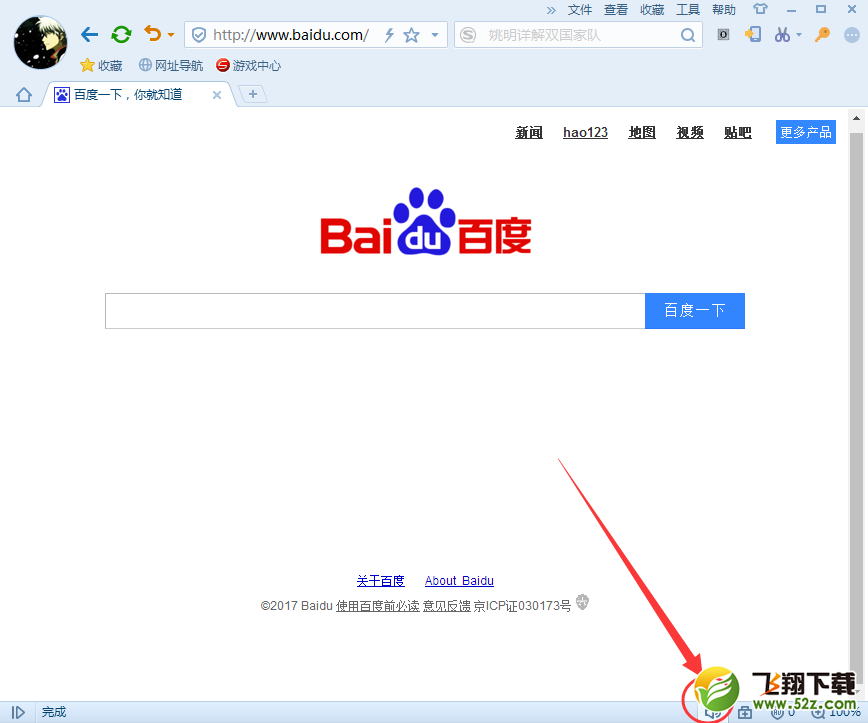868x723 pixels.
Task: Refresh the current page
Action: tap(121, 34)
